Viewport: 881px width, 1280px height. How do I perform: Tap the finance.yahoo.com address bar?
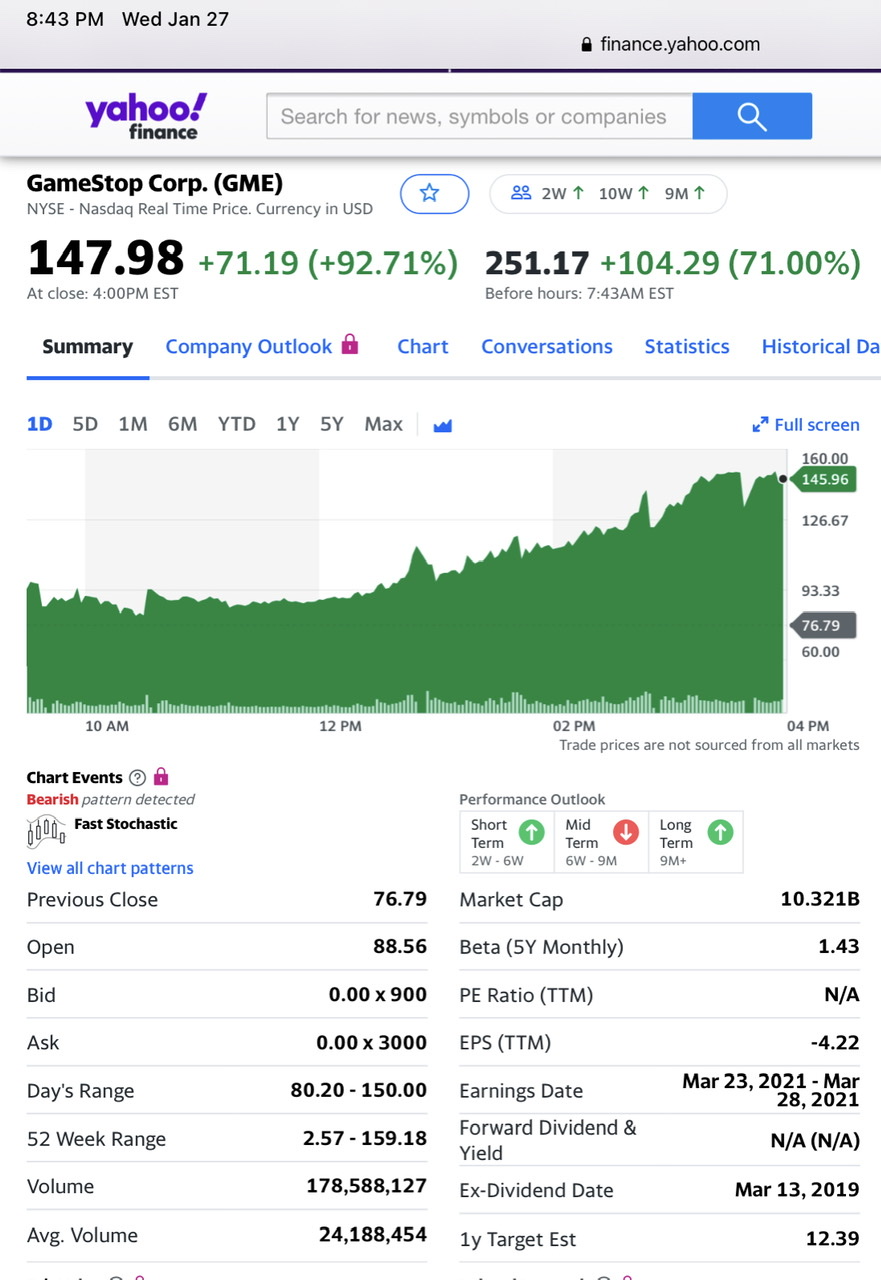[671, 44]
